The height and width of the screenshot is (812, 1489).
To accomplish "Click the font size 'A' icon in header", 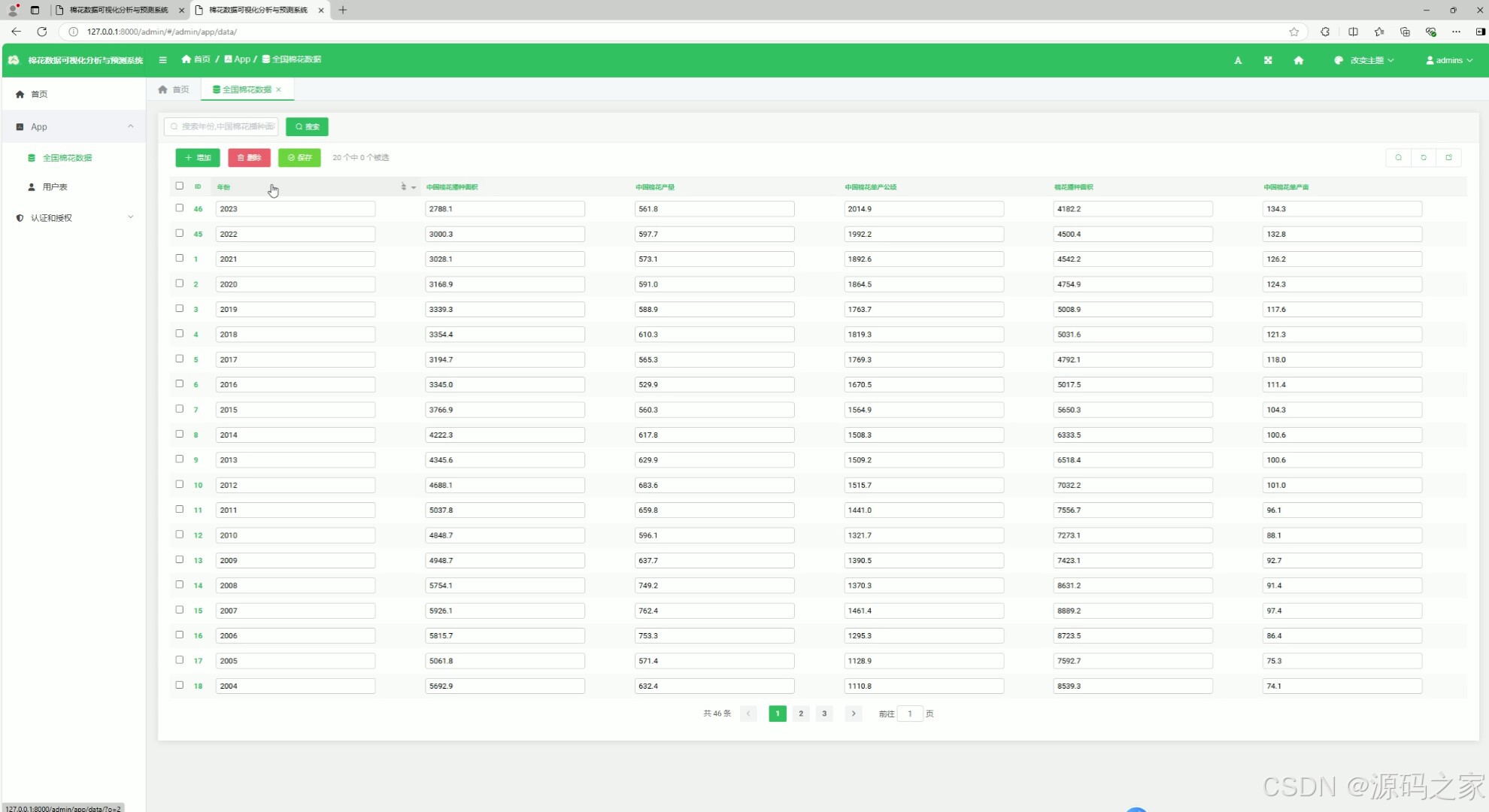I will [x=1238, y=60].
